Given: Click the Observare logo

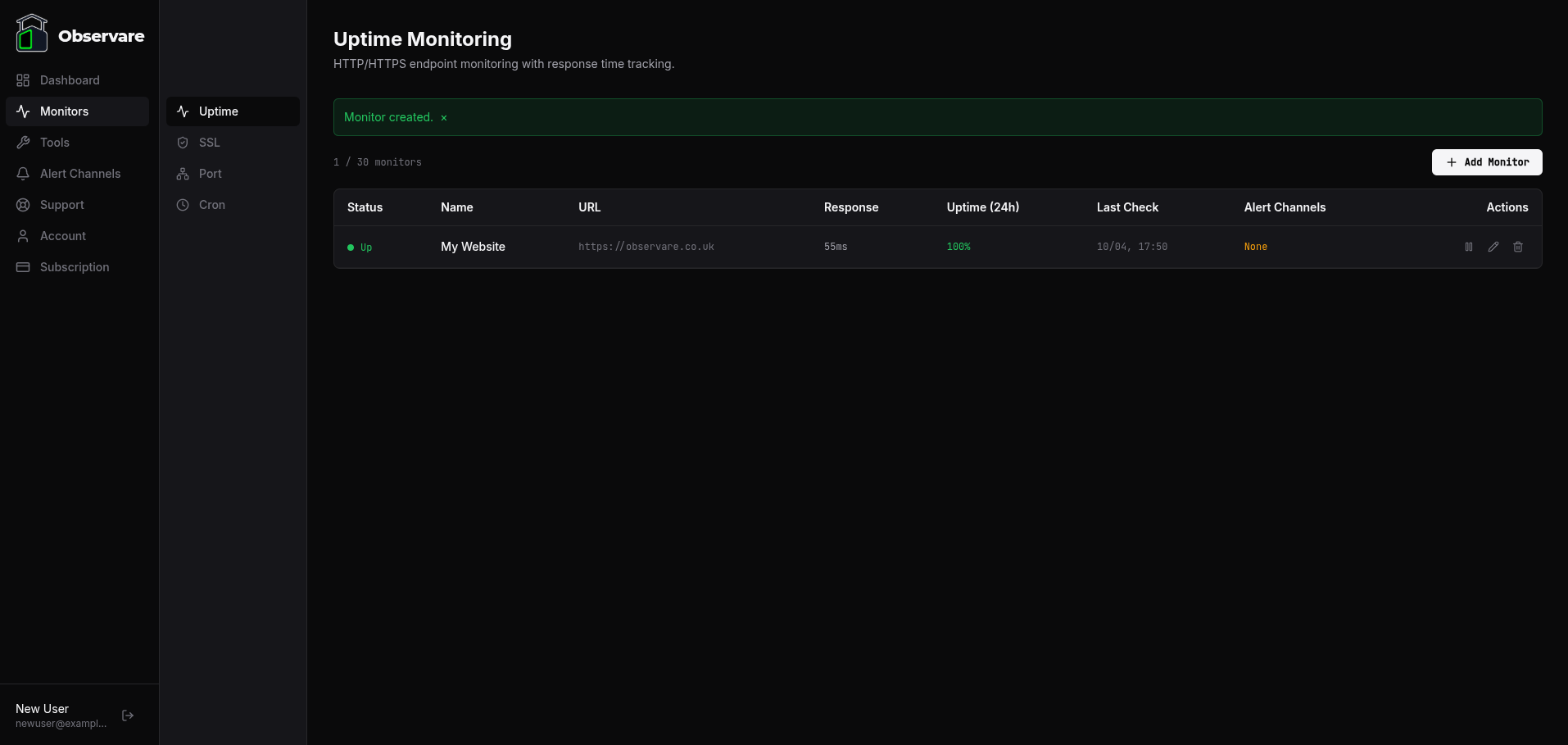Looking at the screenshot, I should (x=79, y=34).
